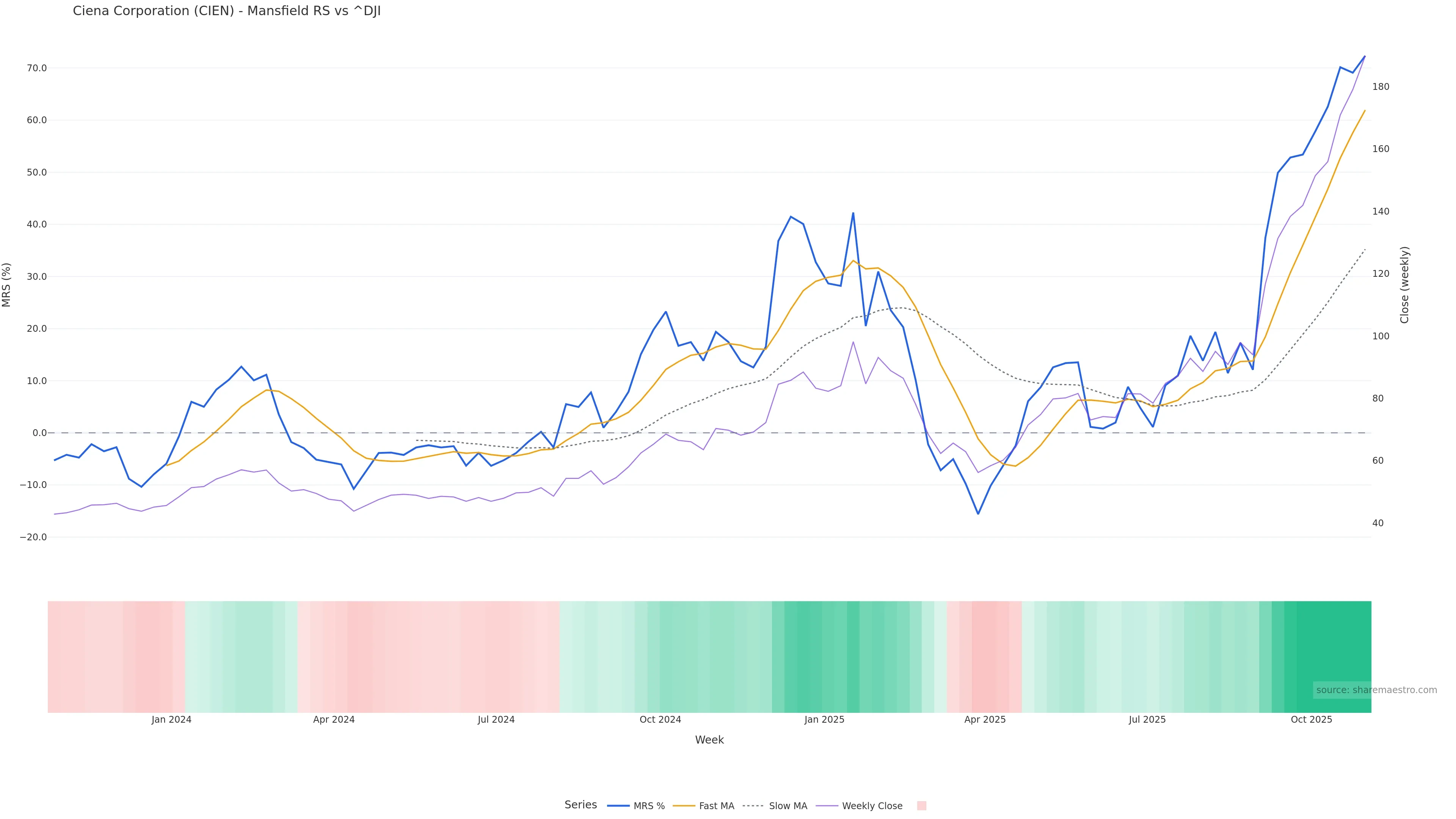Click the Ciena Corporation chart title
This screenshot has width=1456, height=819.
tap(227, 11)
